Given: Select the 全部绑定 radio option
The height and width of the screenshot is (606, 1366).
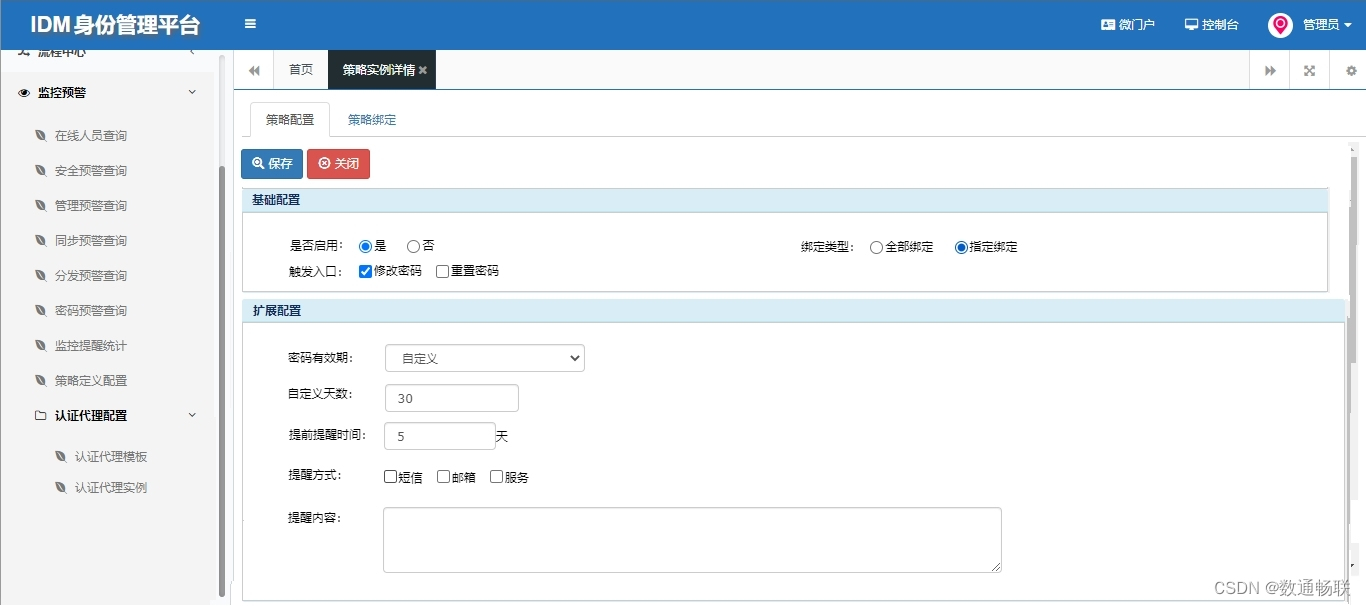Looking at the screenshot, I should click(x=876, y=247).
